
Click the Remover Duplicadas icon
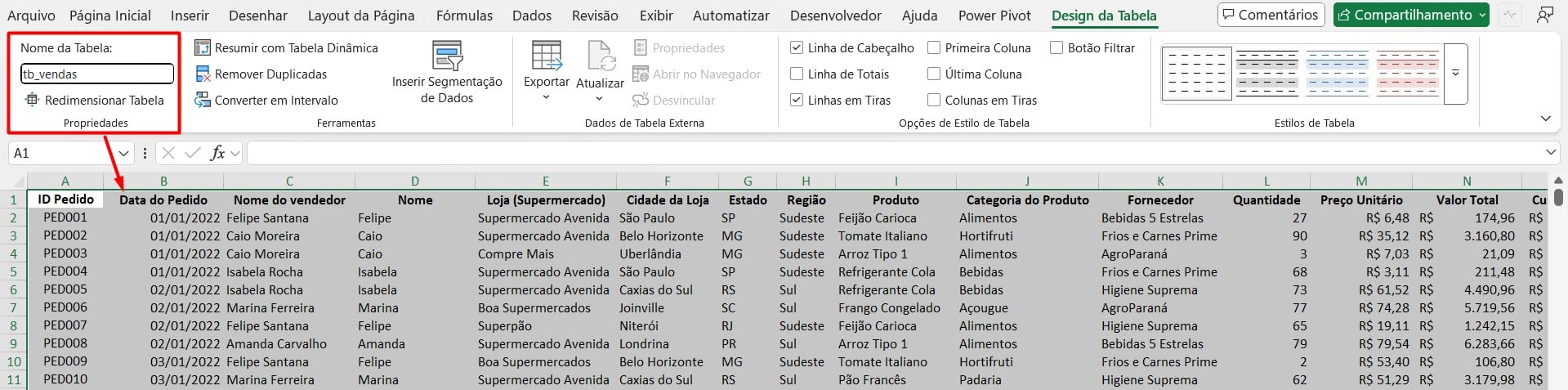[203, 74]
